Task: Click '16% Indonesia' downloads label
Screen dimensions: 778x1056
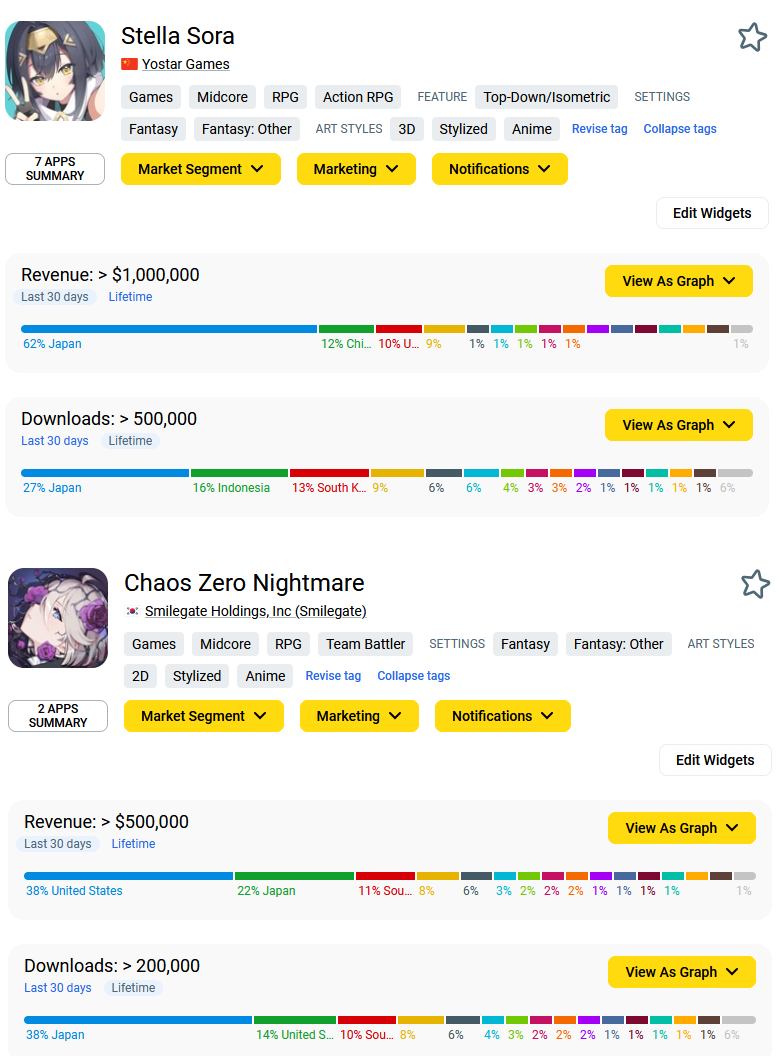Action: (x=231, y=488)
